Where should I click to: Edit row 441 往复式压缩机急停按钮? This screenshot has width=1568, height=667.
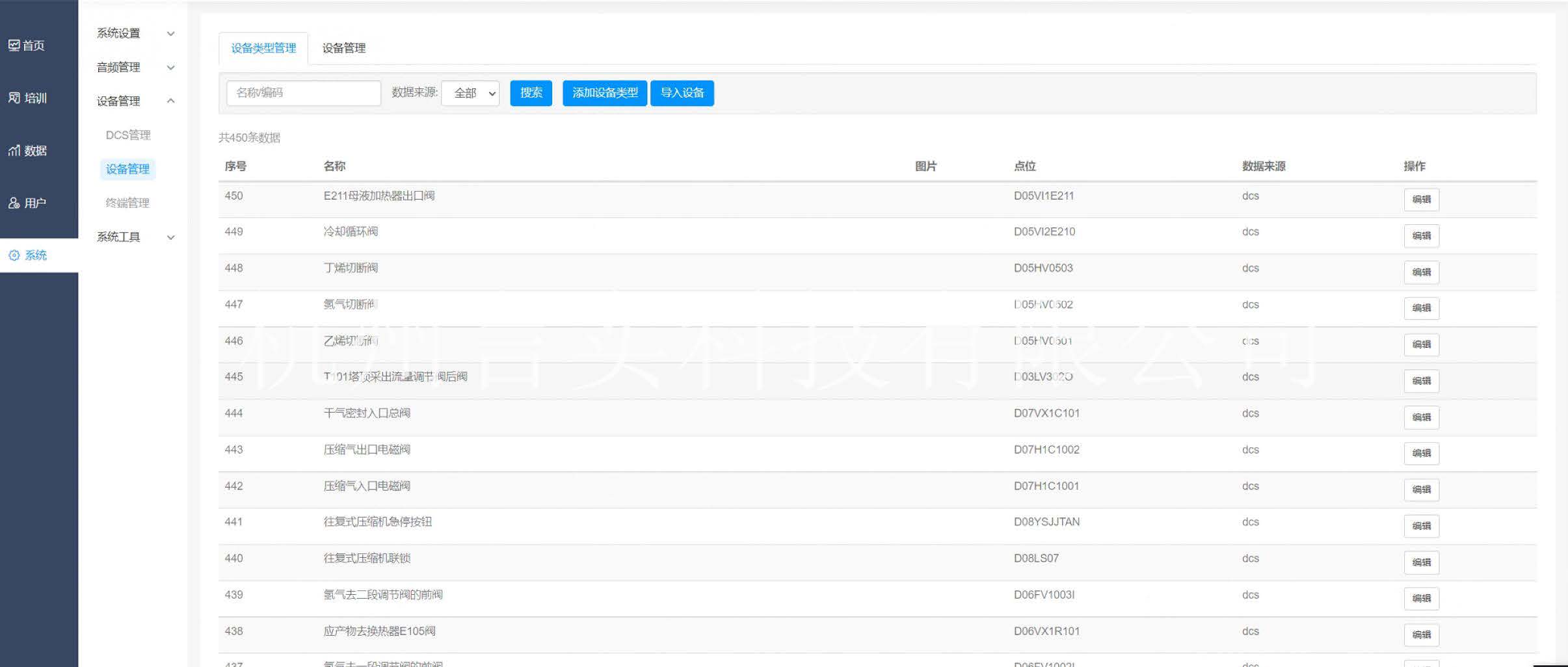(x=1421, y=526)
